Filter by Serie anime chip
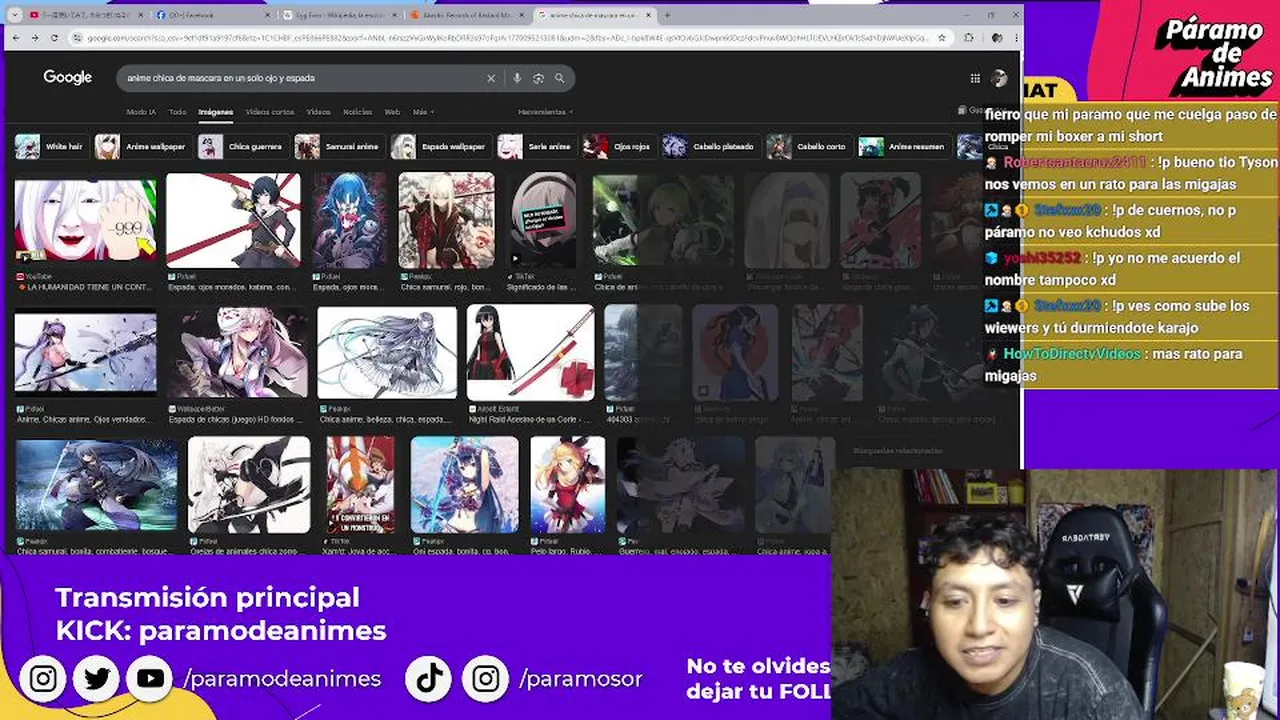Viewport: 1280px width, 720px height. (536, 147)
